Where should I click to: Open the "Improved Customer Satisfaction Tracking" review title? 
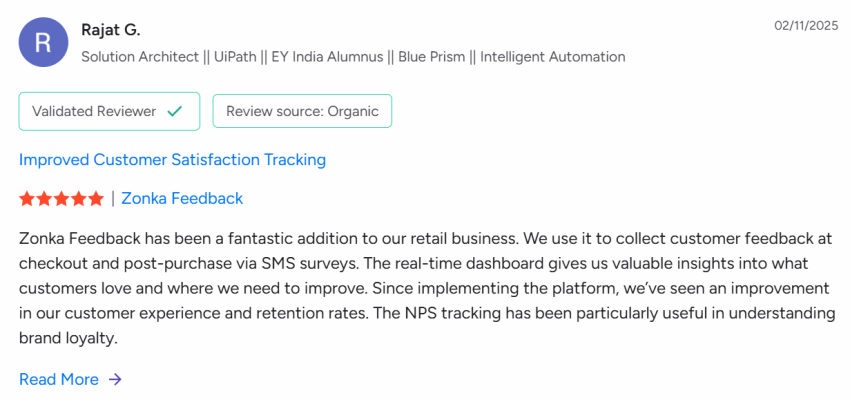coord(172,160)
